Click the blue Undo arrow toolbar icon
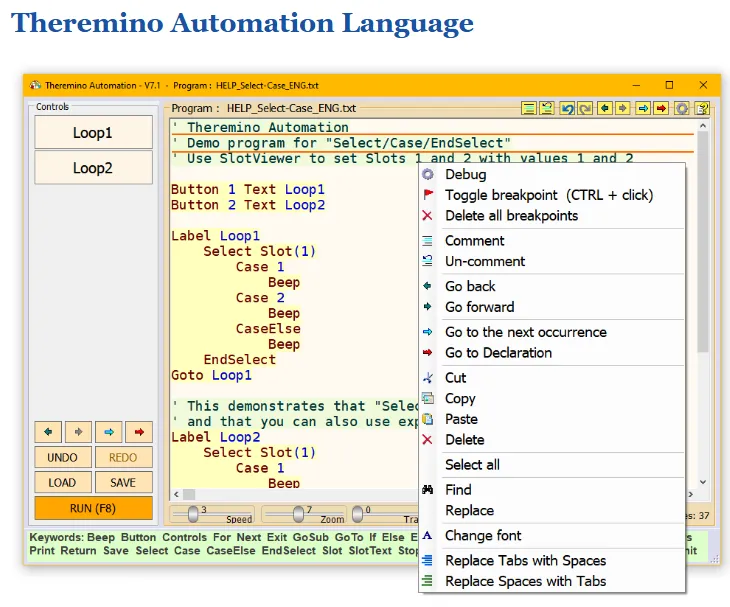The height and width of the screenshot is (607, 730). pyautogui.click(x=567, y=108)
